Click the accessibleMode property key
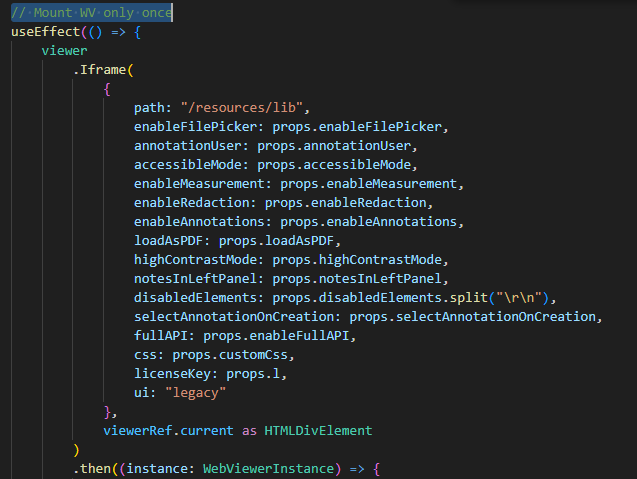 click(x=188, y=165)
